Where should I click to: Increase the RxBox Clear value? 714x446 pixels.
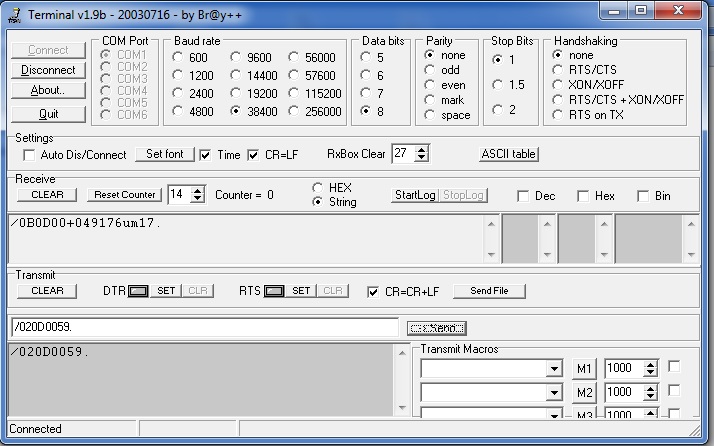422,150
